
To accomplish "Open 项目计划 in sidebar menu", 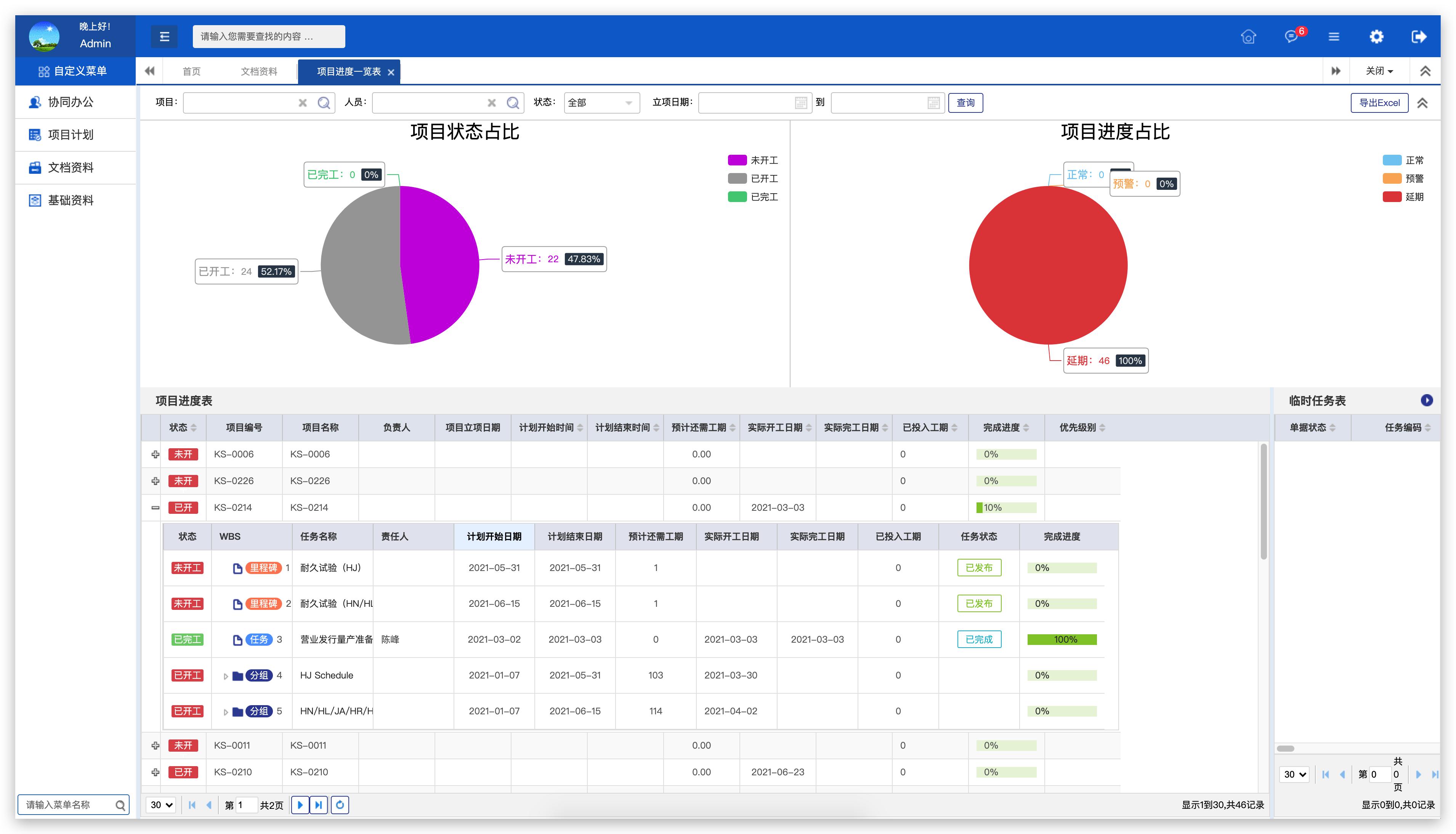I will 71,135.
